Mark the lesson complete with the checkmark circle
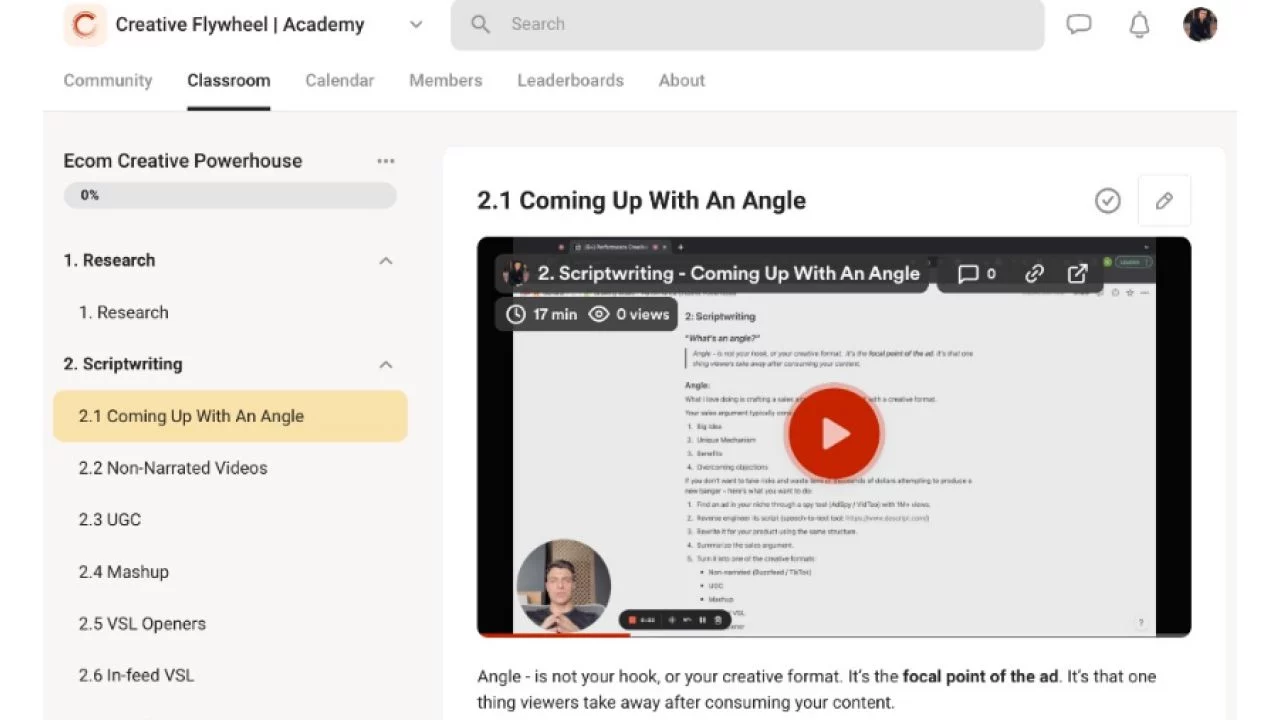The width and height of the screenshot is (1280, 720). (x=1108, y=201)
